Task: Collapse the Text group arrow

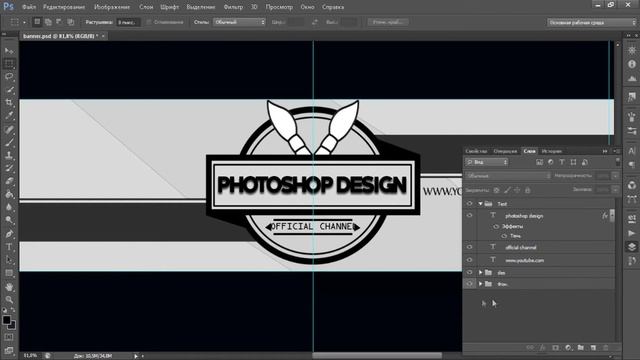Action: tap(481, 204)
